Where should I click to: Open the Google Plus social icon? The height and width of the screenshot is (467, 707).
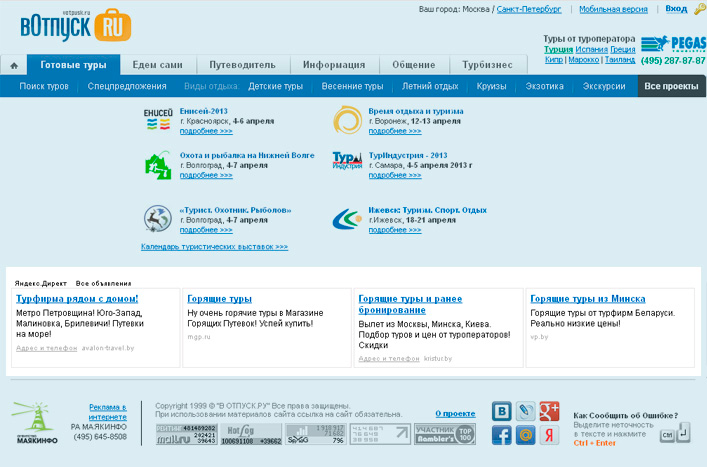[549, 411]
